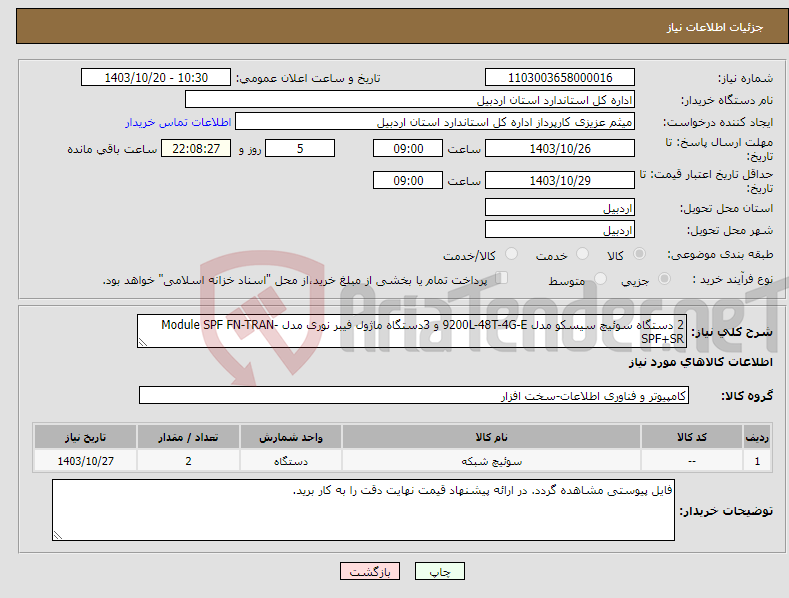Click the buyer organization name field
Screen dimensions: 789x598
[410, 100]
